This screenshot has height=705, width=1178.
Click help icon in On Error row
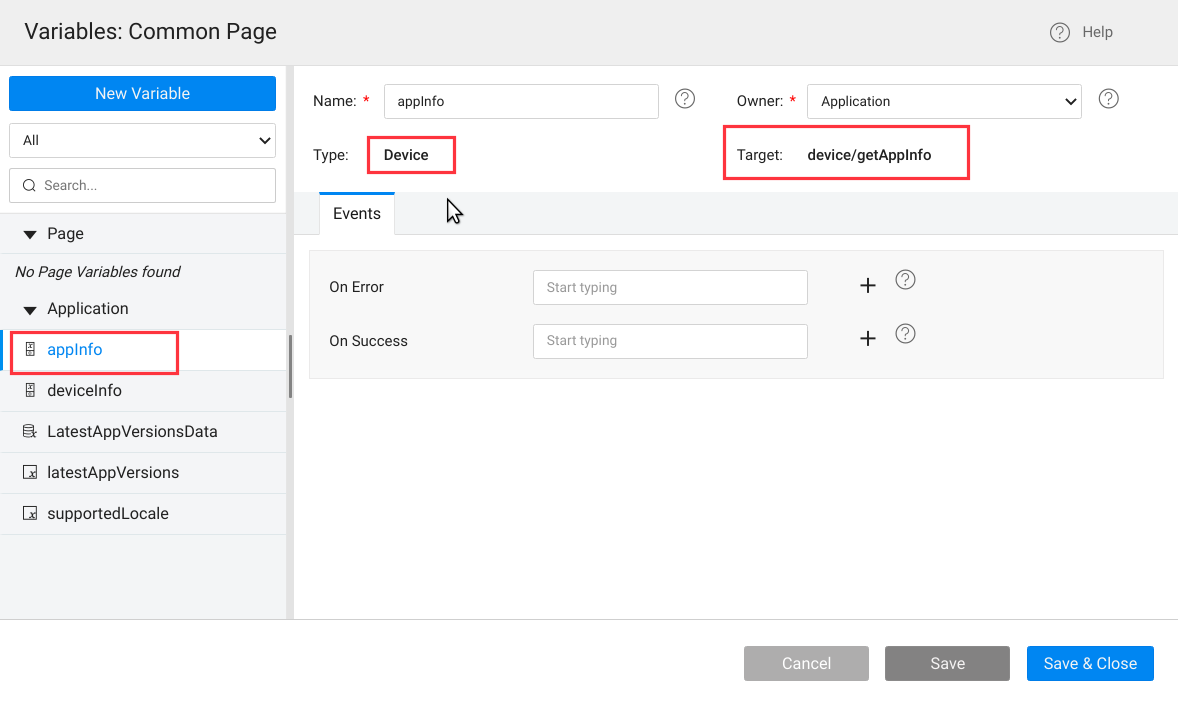point(905,280)
